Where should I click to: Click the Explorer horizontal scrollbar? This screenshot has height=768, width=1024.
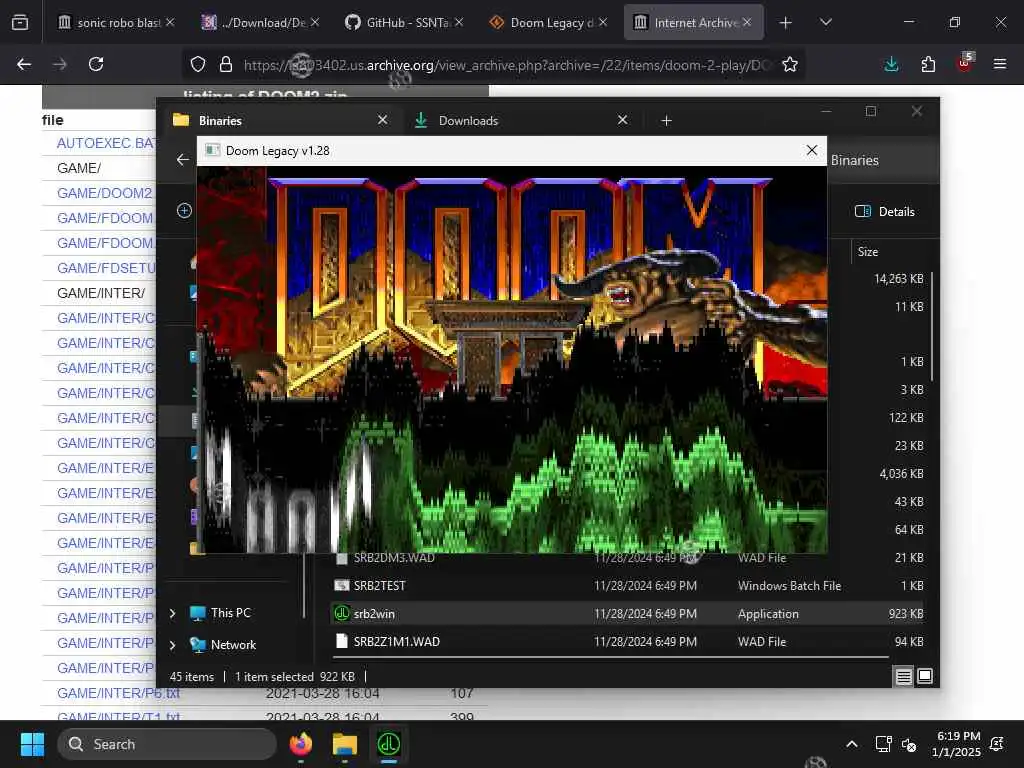point(609,657)
